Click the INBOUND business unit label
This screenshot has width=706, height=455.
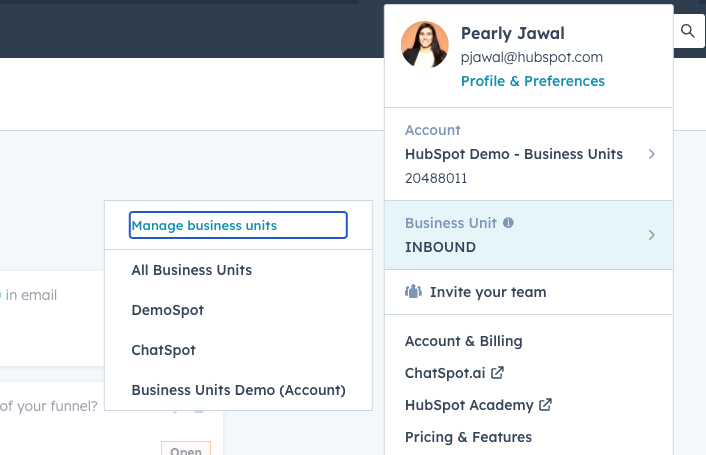440,247
